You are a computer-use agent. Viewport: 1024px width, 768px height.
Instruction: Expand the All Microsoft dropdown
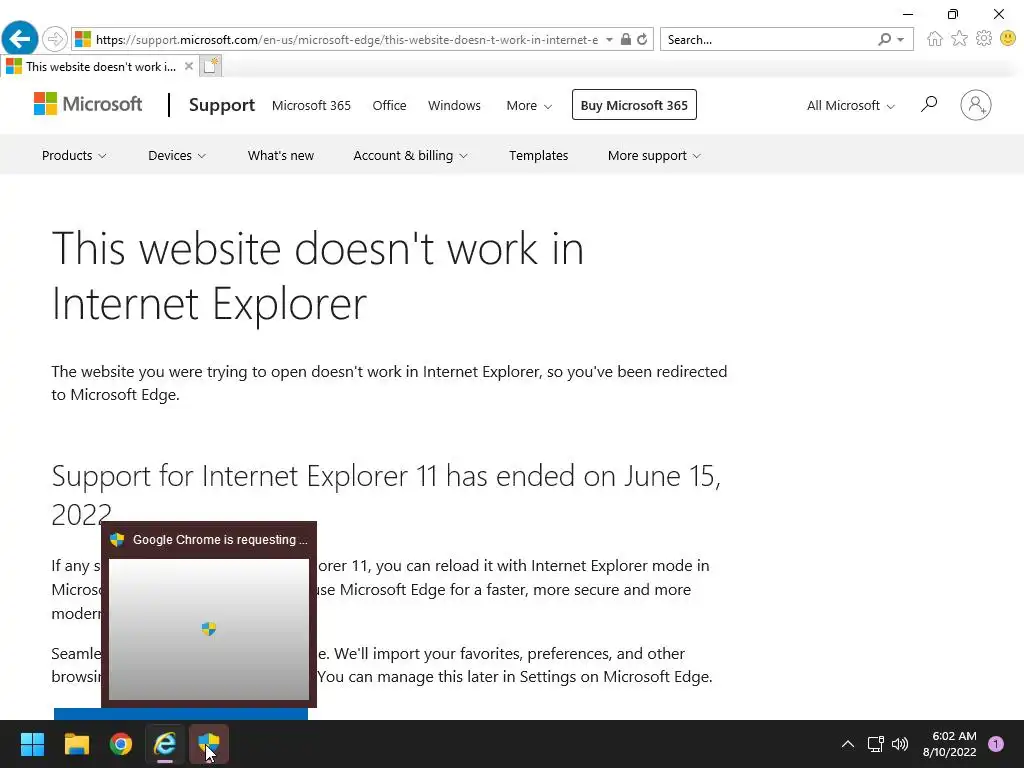(850, 105)
